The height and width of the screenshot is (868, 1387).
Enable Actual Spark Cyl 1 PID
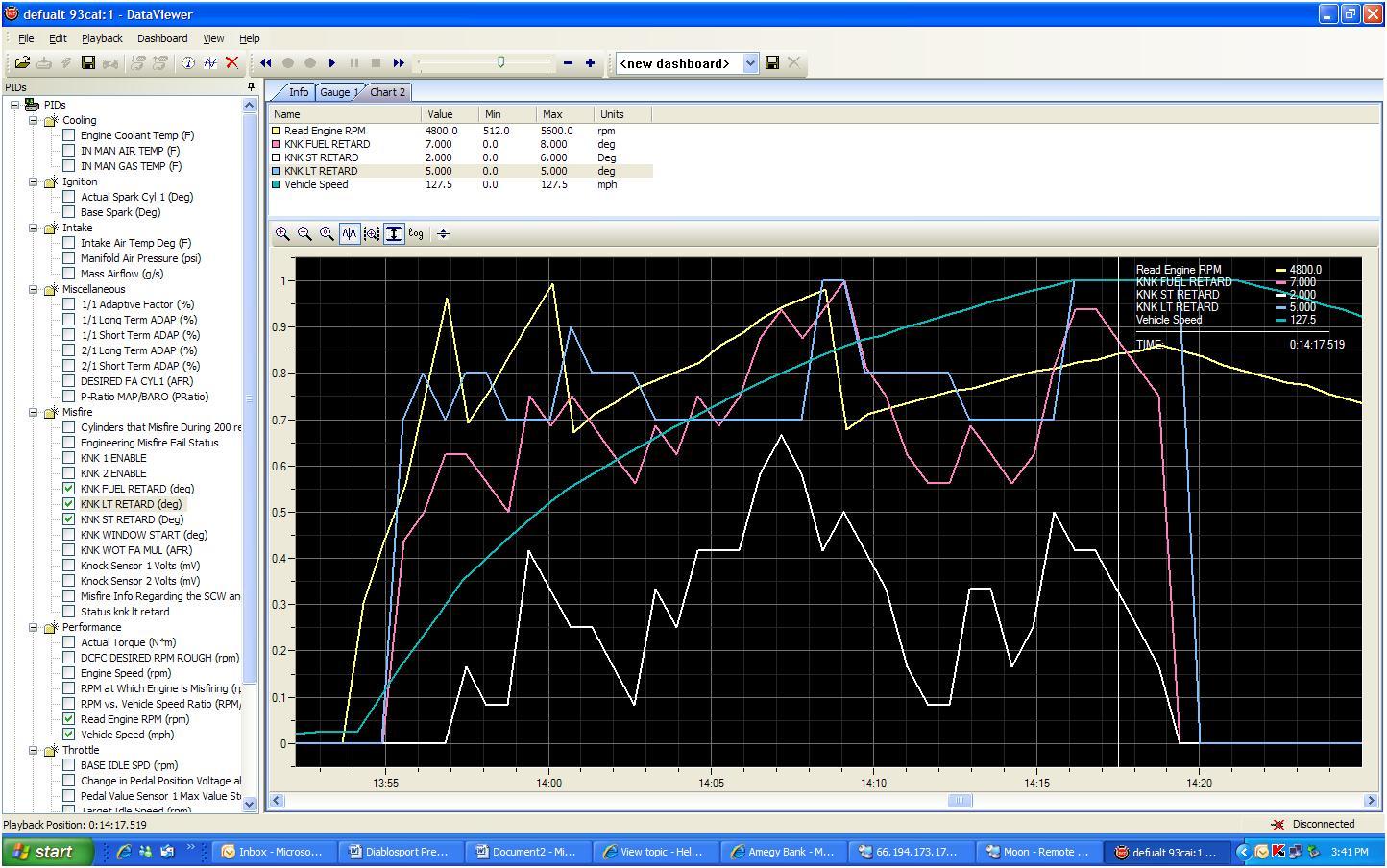click(69, 197)
